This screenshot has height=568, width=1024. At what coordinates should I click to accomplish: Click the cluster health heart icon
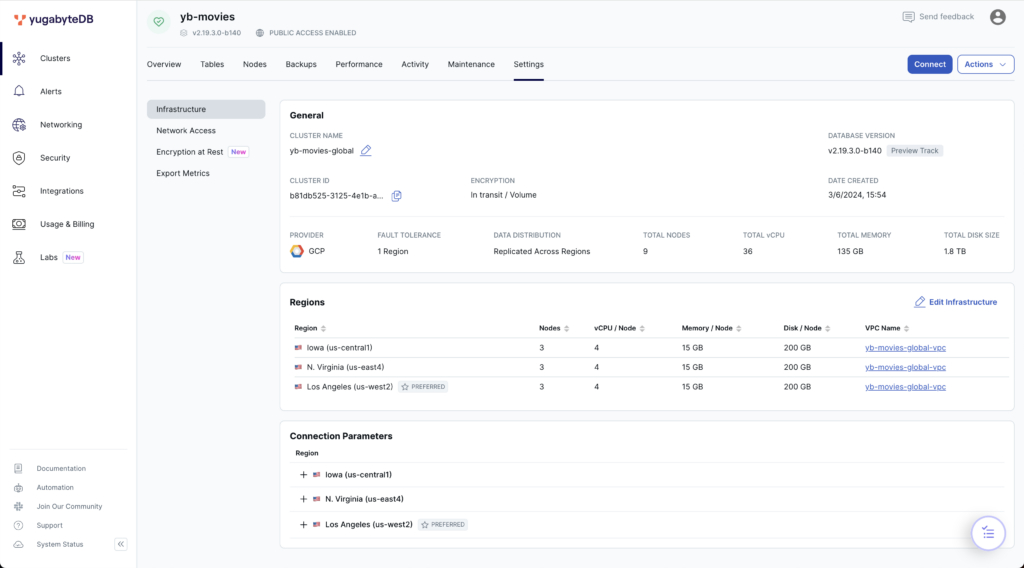click(159, 22)
